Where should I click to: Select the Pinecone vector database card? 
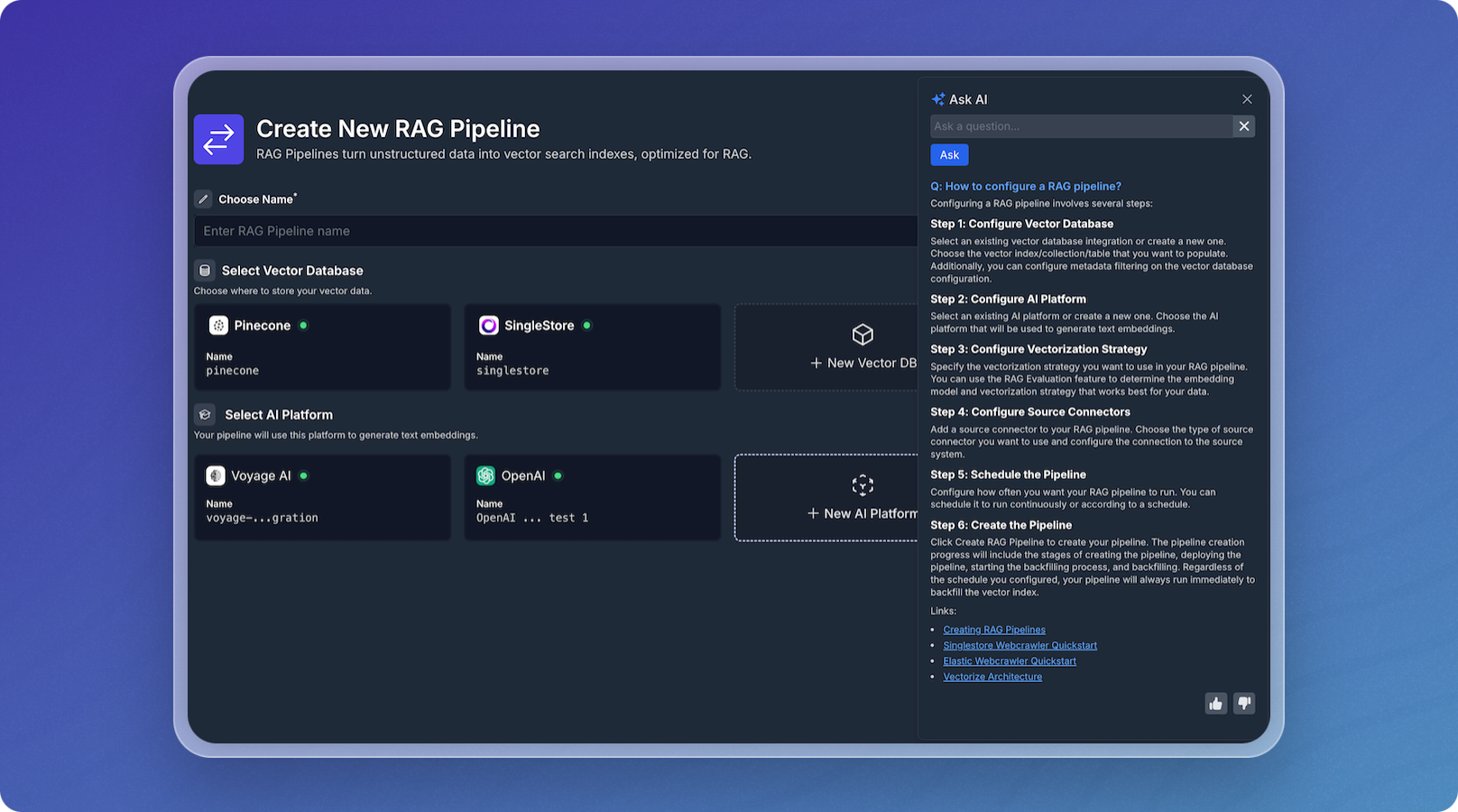click(x=322, y=347)
